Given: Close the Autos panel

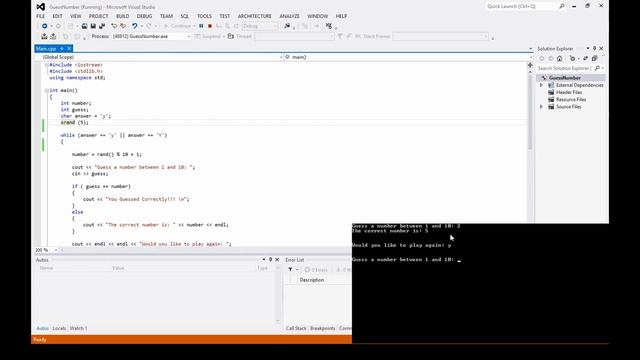Looking at the screenshot, I should coord(277,260).
